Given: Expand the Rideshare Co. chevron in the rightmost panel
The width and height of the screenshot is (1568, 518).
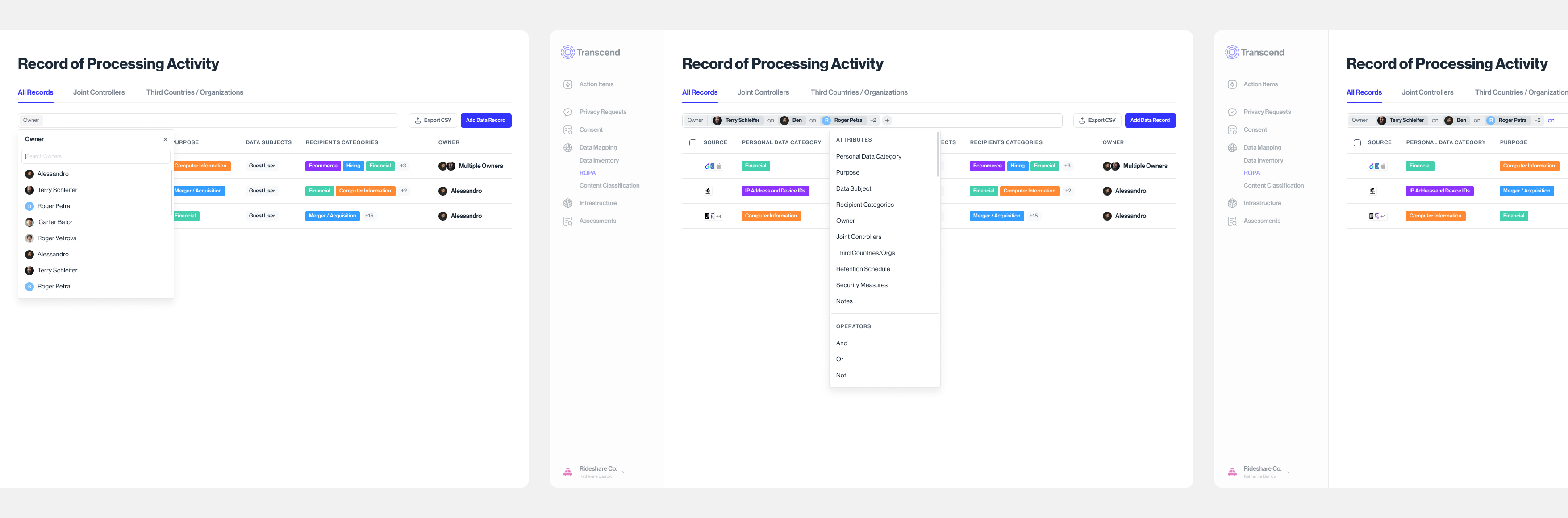Looking at the screenshot, I should (1287, 472).
